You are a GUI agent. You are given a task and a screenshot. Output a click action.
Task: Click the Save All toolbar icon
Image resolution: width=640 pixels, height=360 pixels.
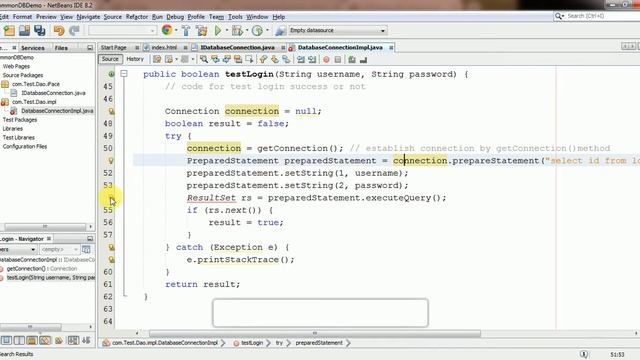pyautogui.click(x=40, y=31)
